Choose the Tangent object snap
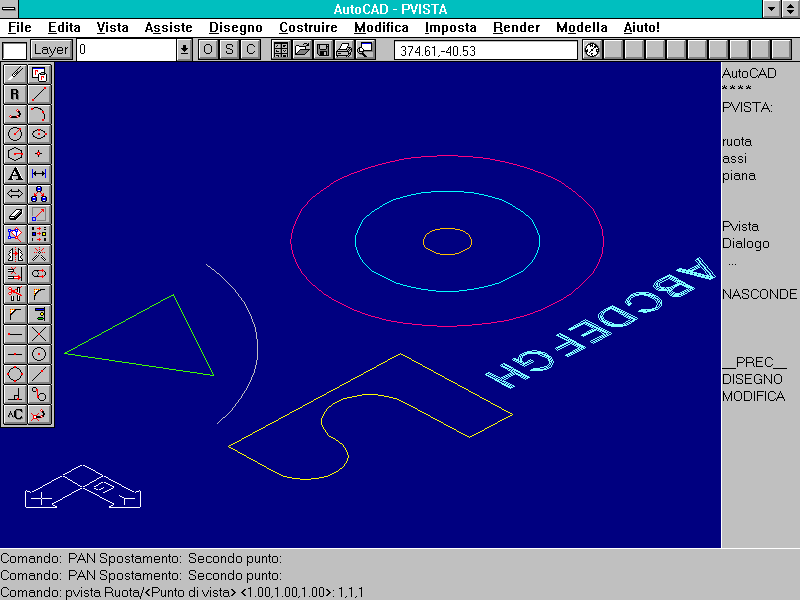This screenshot has width=800, height=600. [x=39, y=394]
